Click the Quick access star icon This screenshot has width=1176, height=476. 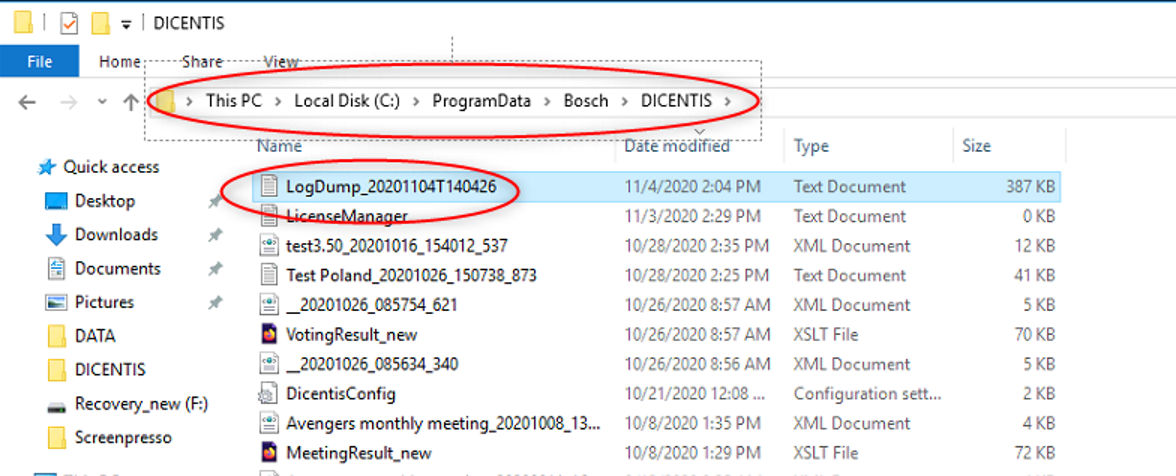point(46,167)
